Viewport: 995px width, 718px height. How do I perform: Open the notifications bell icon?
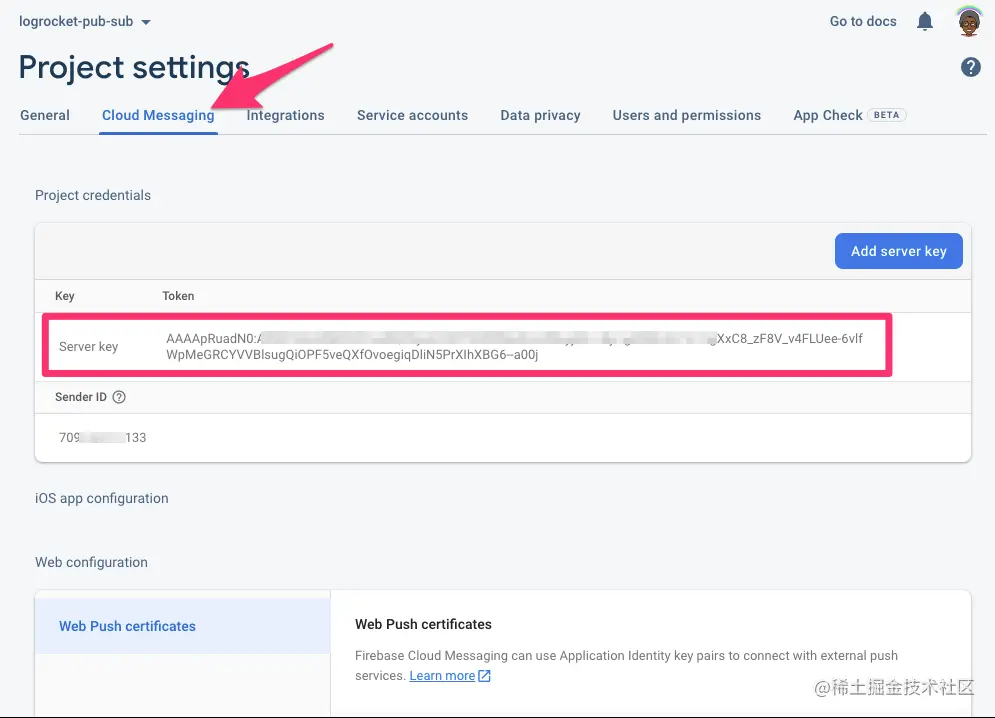(924, 21)
